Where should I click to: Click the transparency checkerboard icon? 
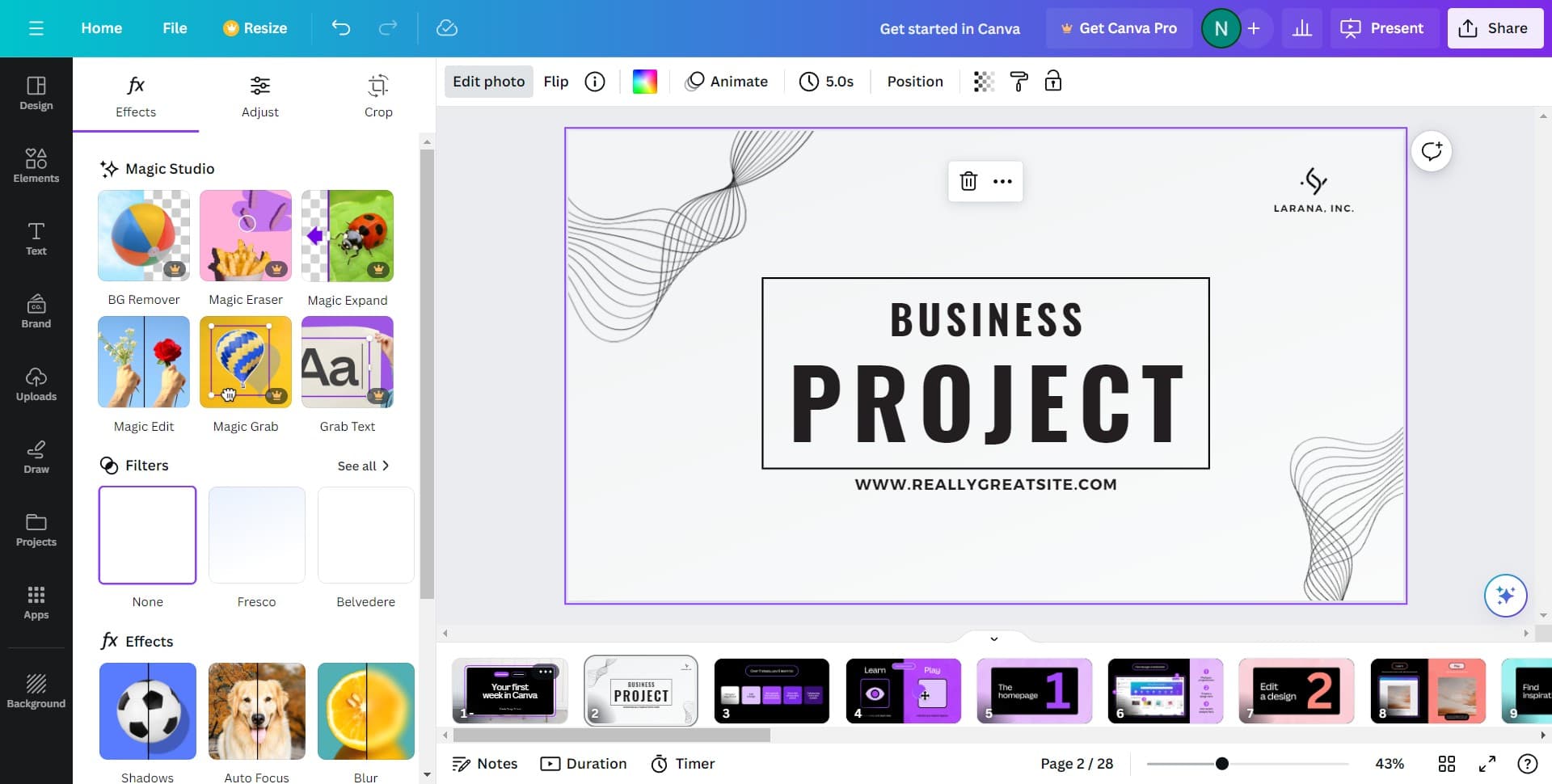coord(983,82)
